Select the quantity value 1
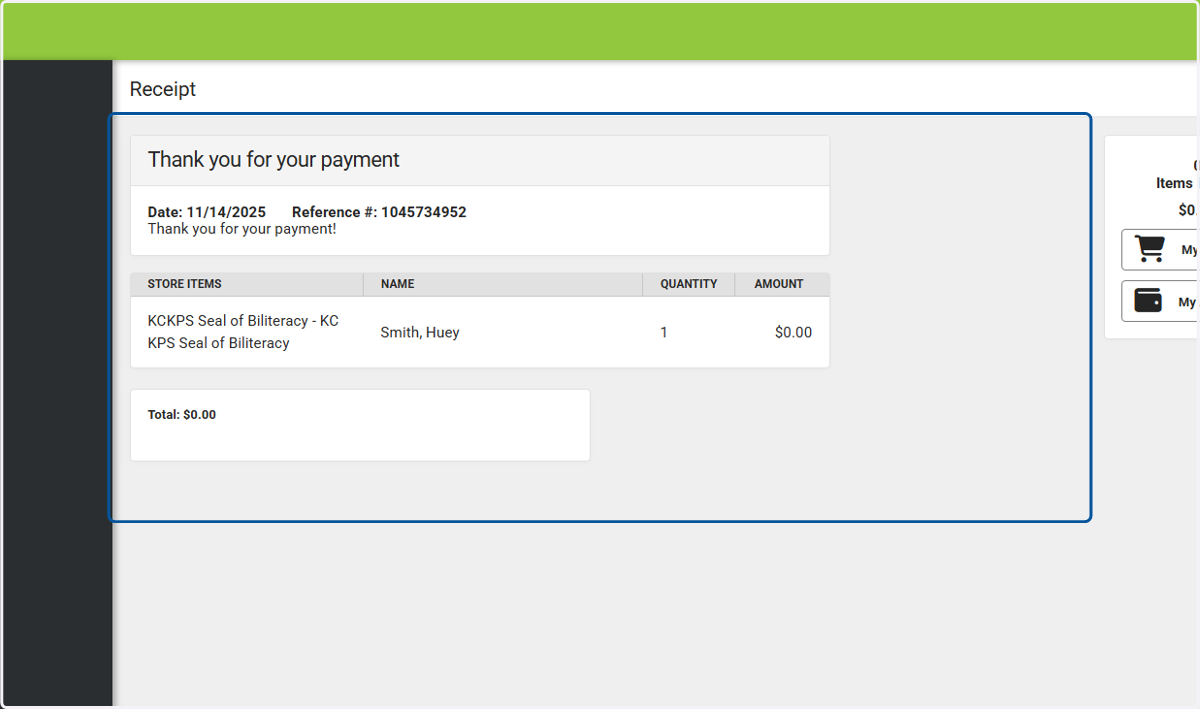This screenshot has height=709, width=1200. point(664,333)
